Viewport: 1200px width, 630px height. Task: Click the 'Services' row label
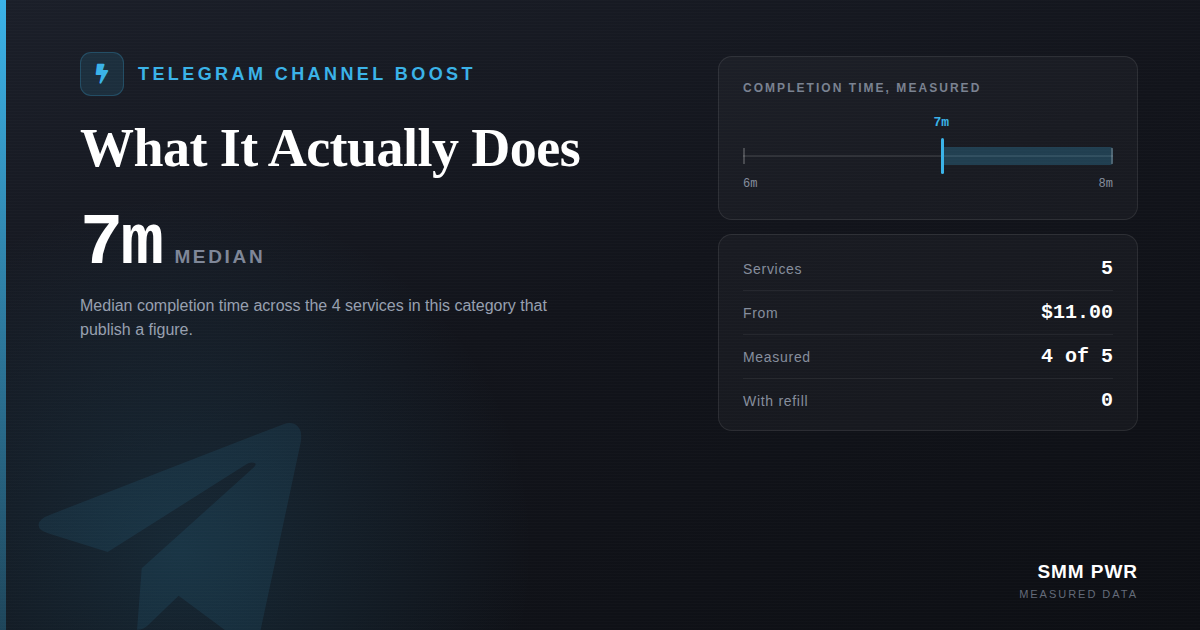[772, 269]
